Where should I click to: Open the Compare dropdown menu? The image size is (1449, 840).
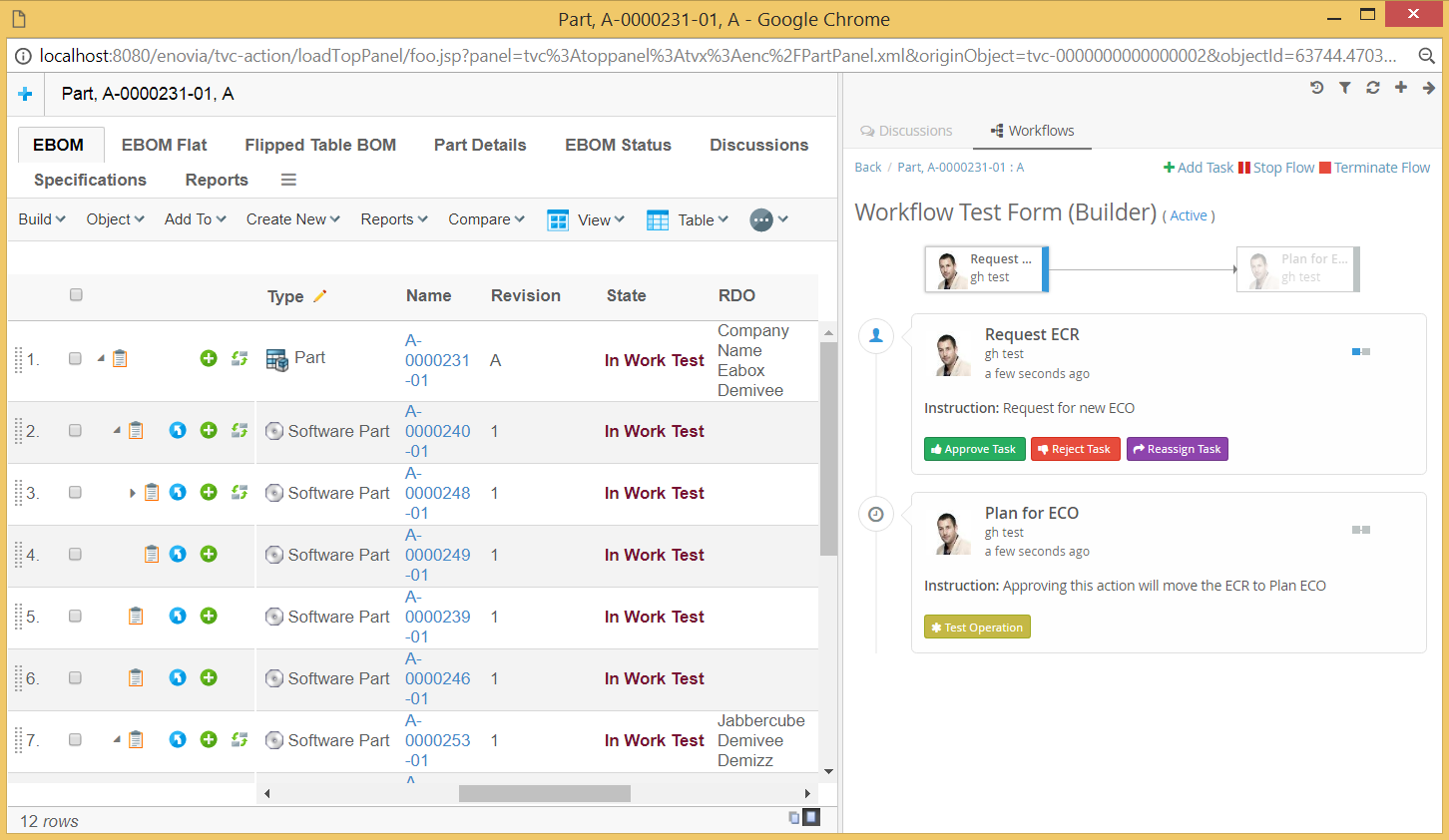click(x=486, y=219)
